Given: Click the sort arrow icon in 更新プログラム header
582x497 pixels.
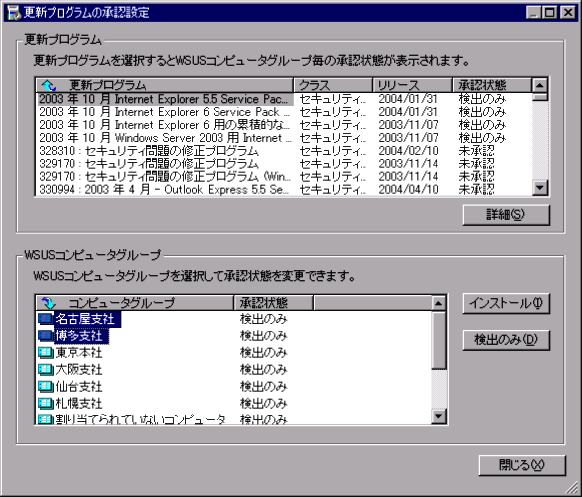Looking at the screenshot, I should [x=49, y=86].
